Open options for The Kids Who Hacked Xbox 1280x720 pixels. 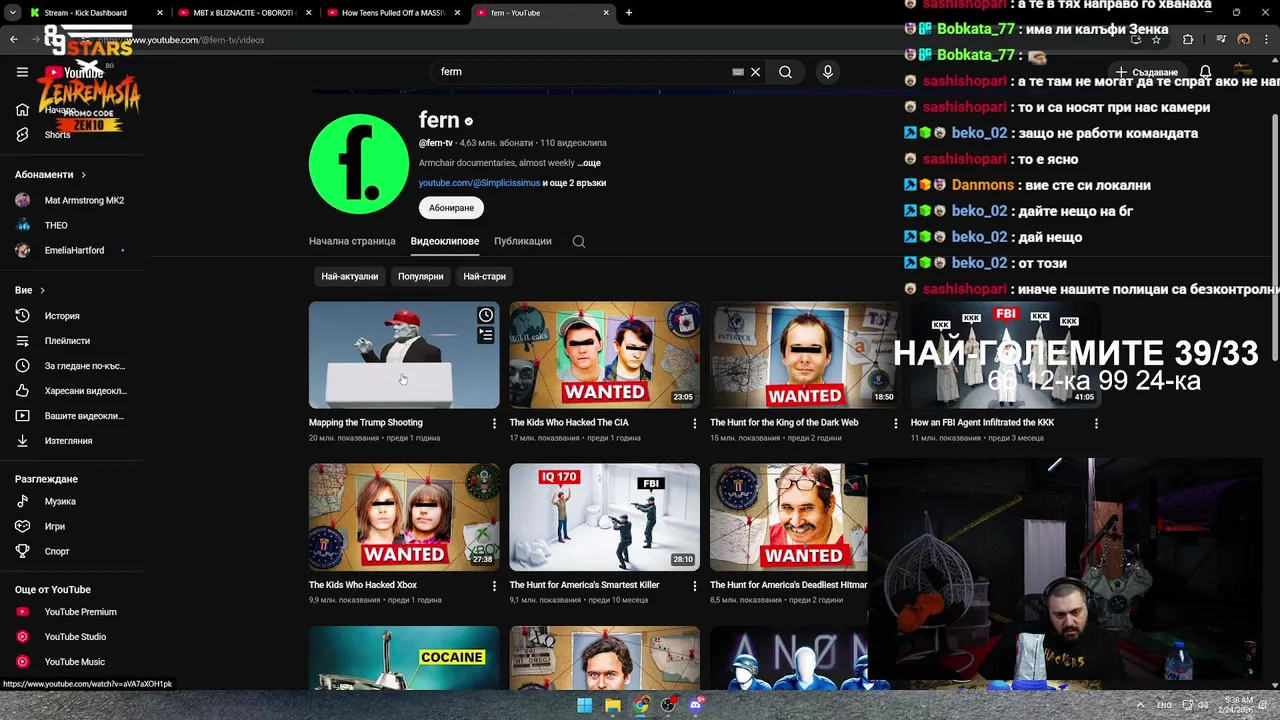494,586
